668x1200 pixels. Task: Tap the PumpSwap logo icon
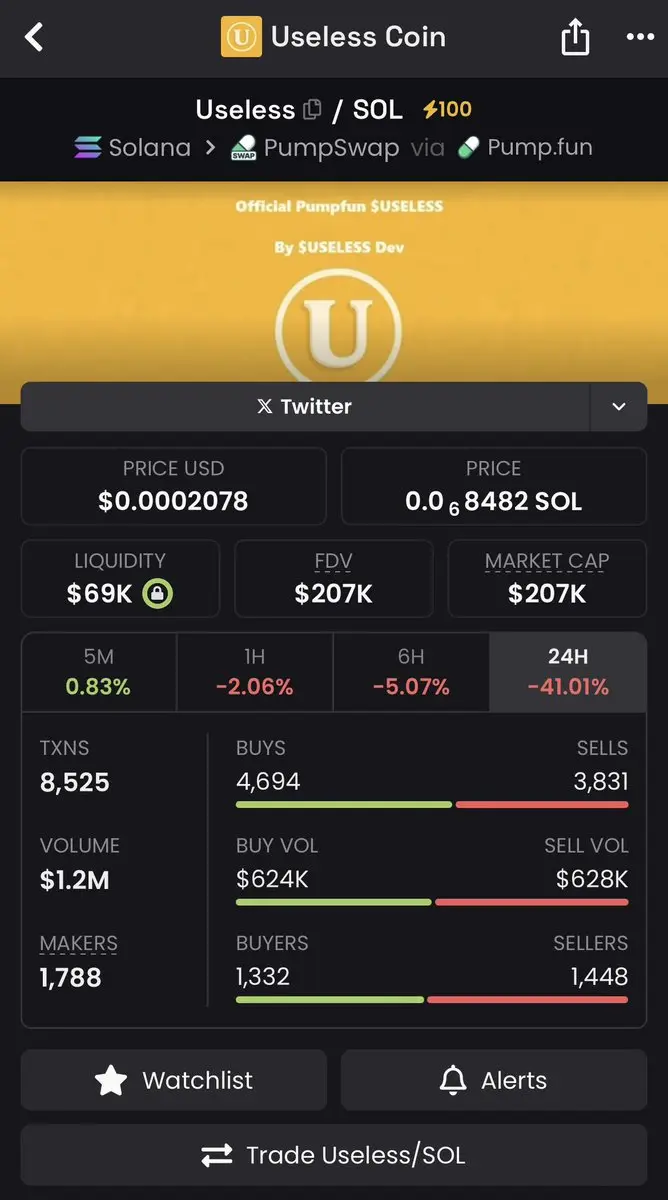coord(244,148)
